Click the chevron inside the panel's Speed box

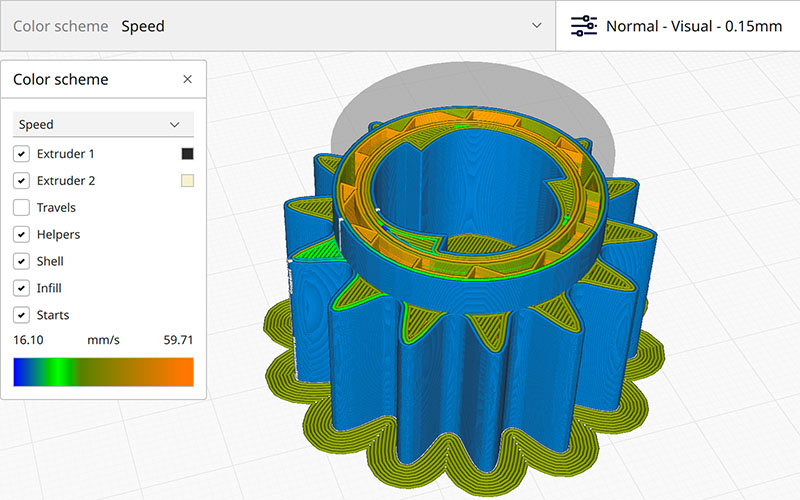175,125
